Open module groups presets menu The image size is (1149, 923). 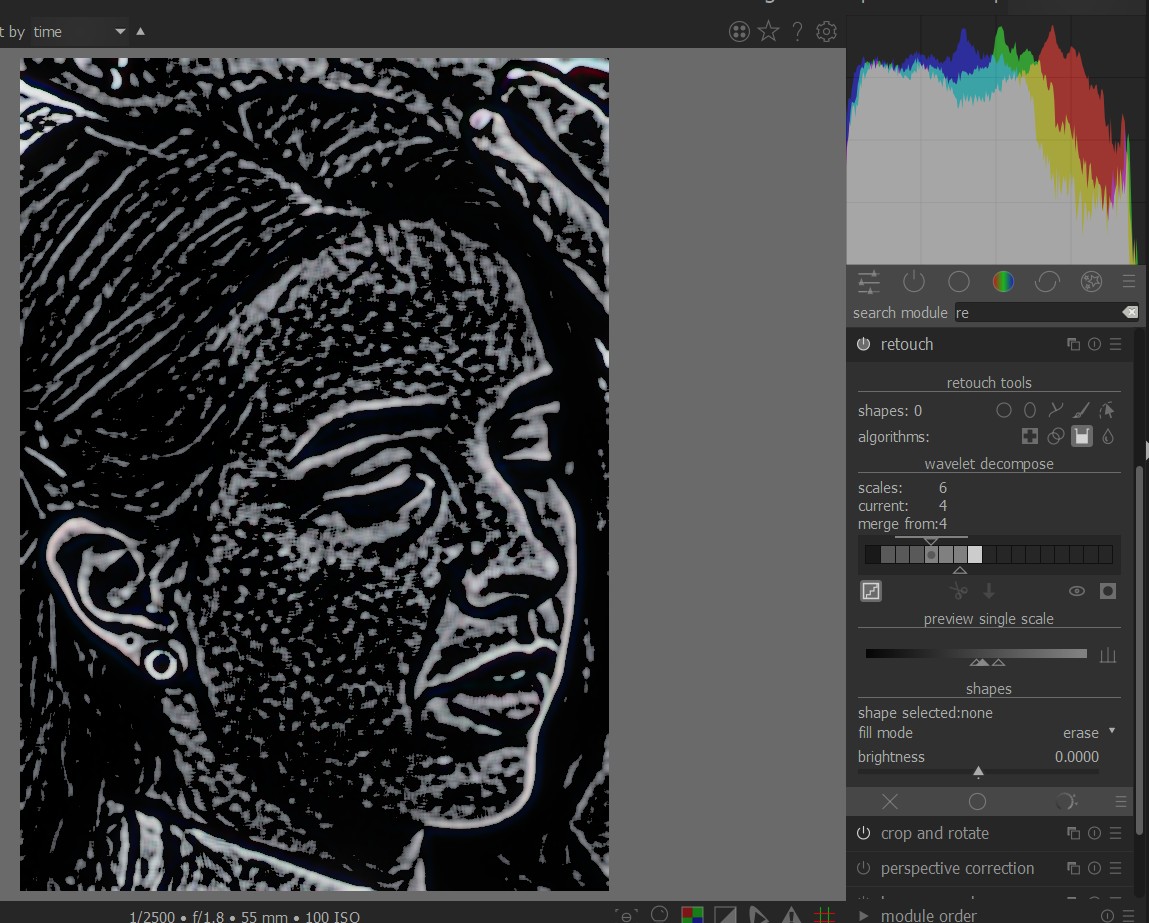tap(1128, 281)
